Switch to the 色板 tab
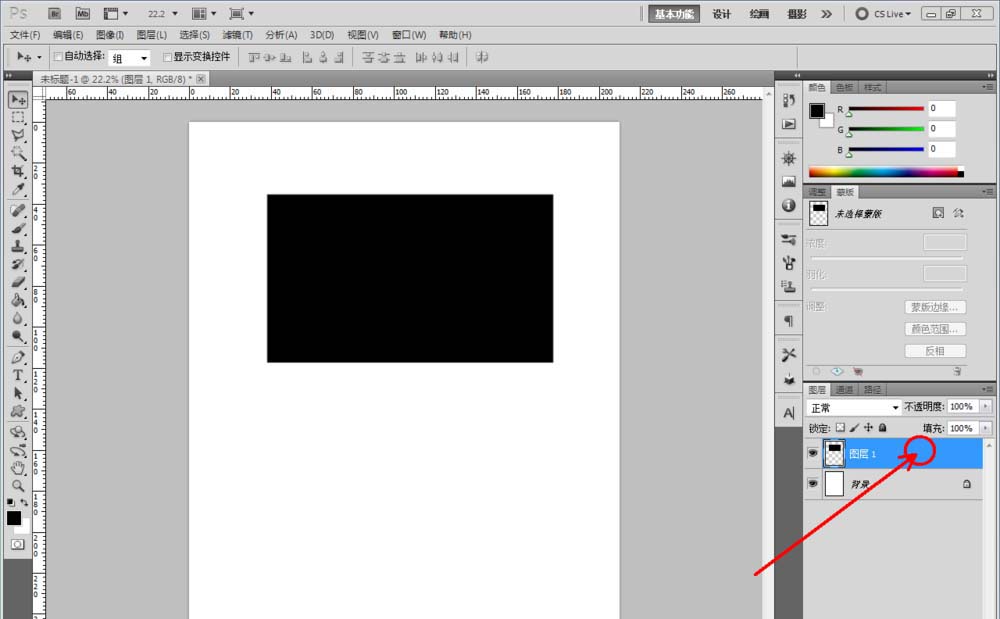The height and width of the screenshot is (619, 1000). tap(844, 87)
